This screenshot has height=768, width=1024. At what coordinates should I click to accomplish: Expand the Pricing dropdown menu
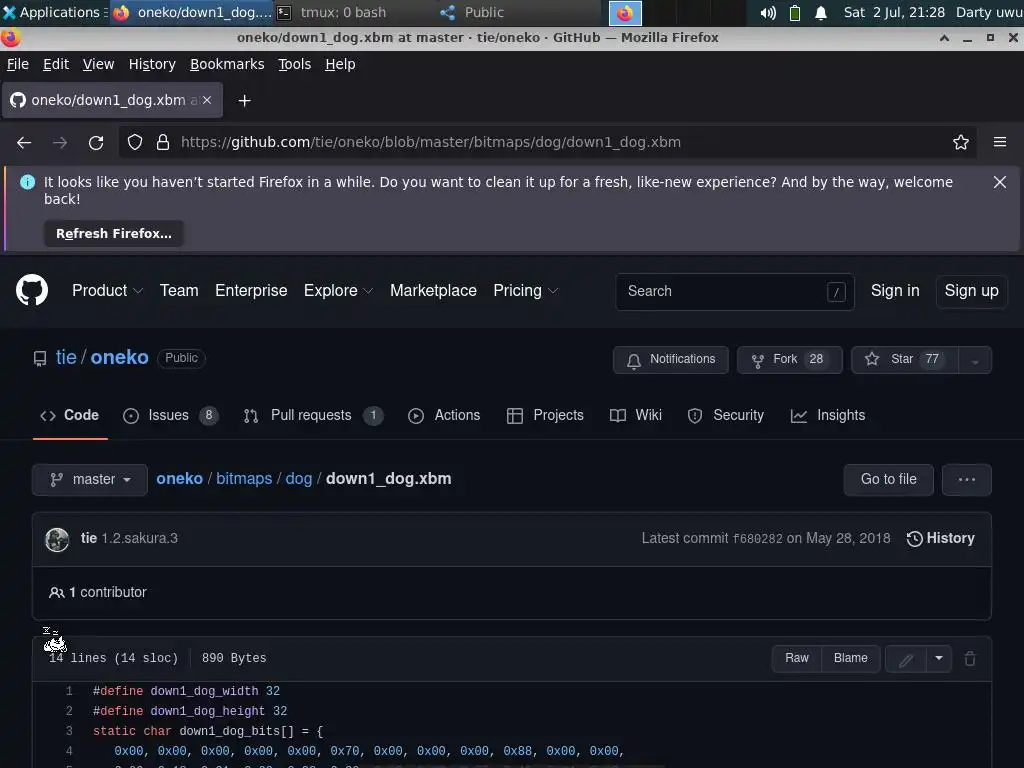[x=526, y=291]
